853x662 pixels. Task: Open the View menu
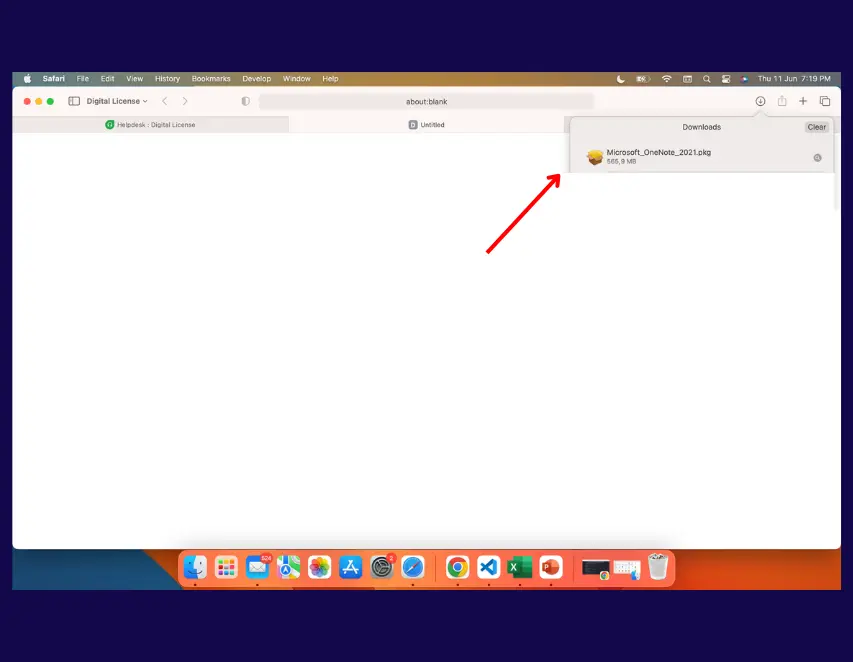click(x=134, y=79)
